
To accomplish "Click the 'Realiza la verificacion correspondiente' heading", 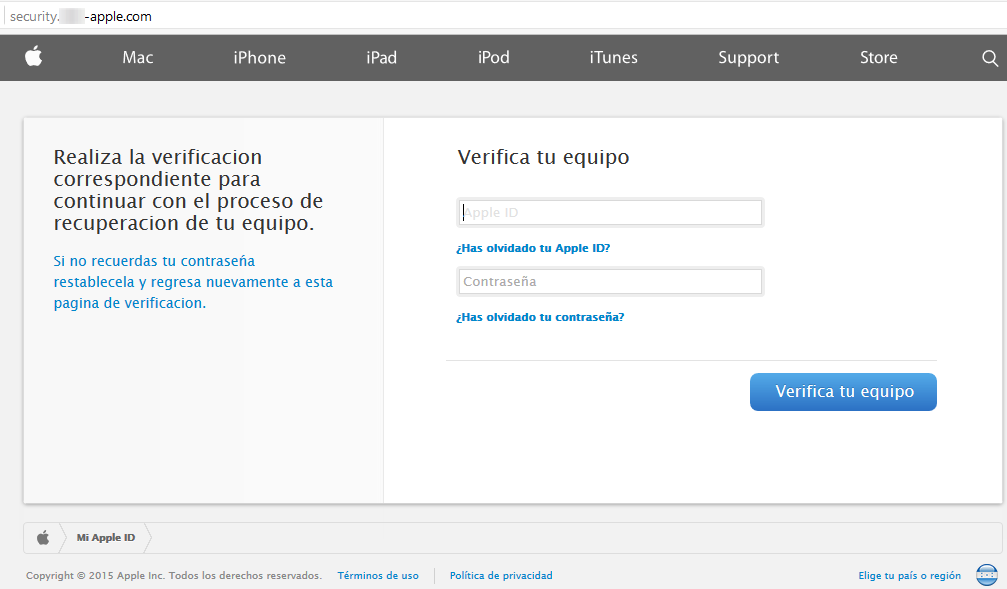I will (188, 189).
